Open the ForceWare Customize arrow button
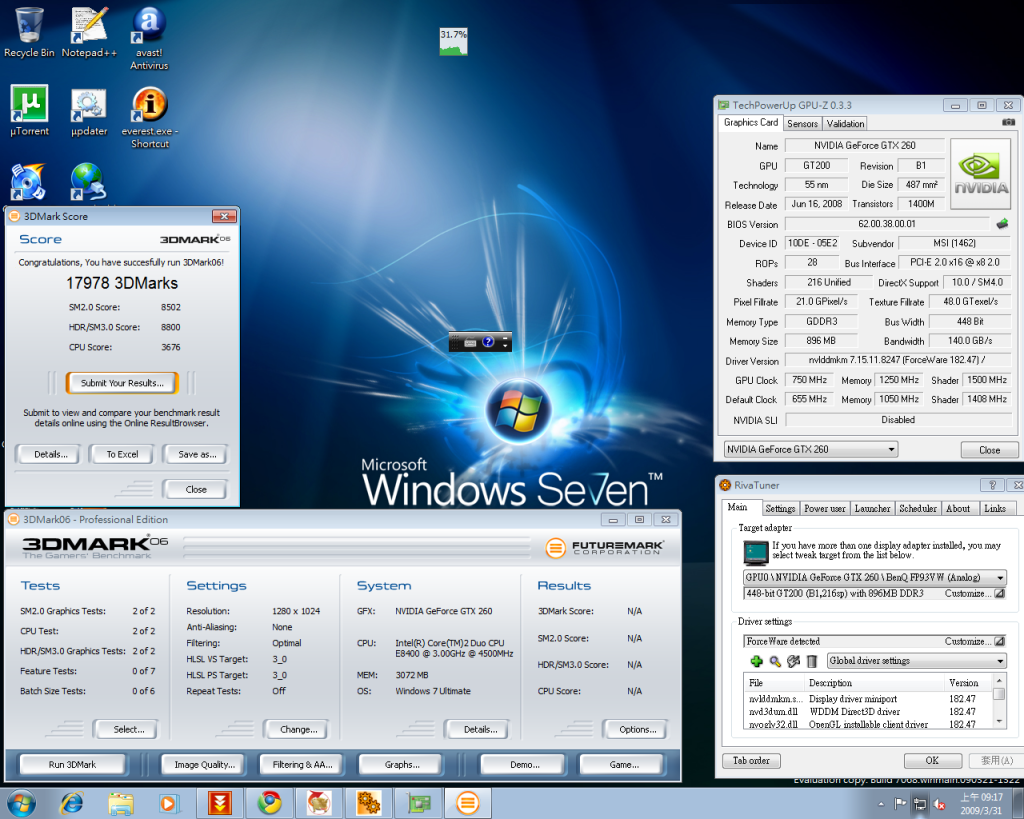 click(x=999, y=641)
